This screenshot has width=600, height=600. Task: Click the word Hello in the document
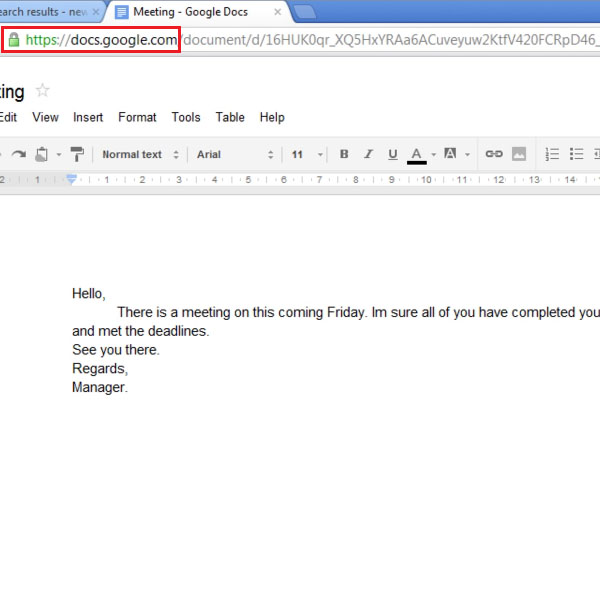[x=87, y=293]
